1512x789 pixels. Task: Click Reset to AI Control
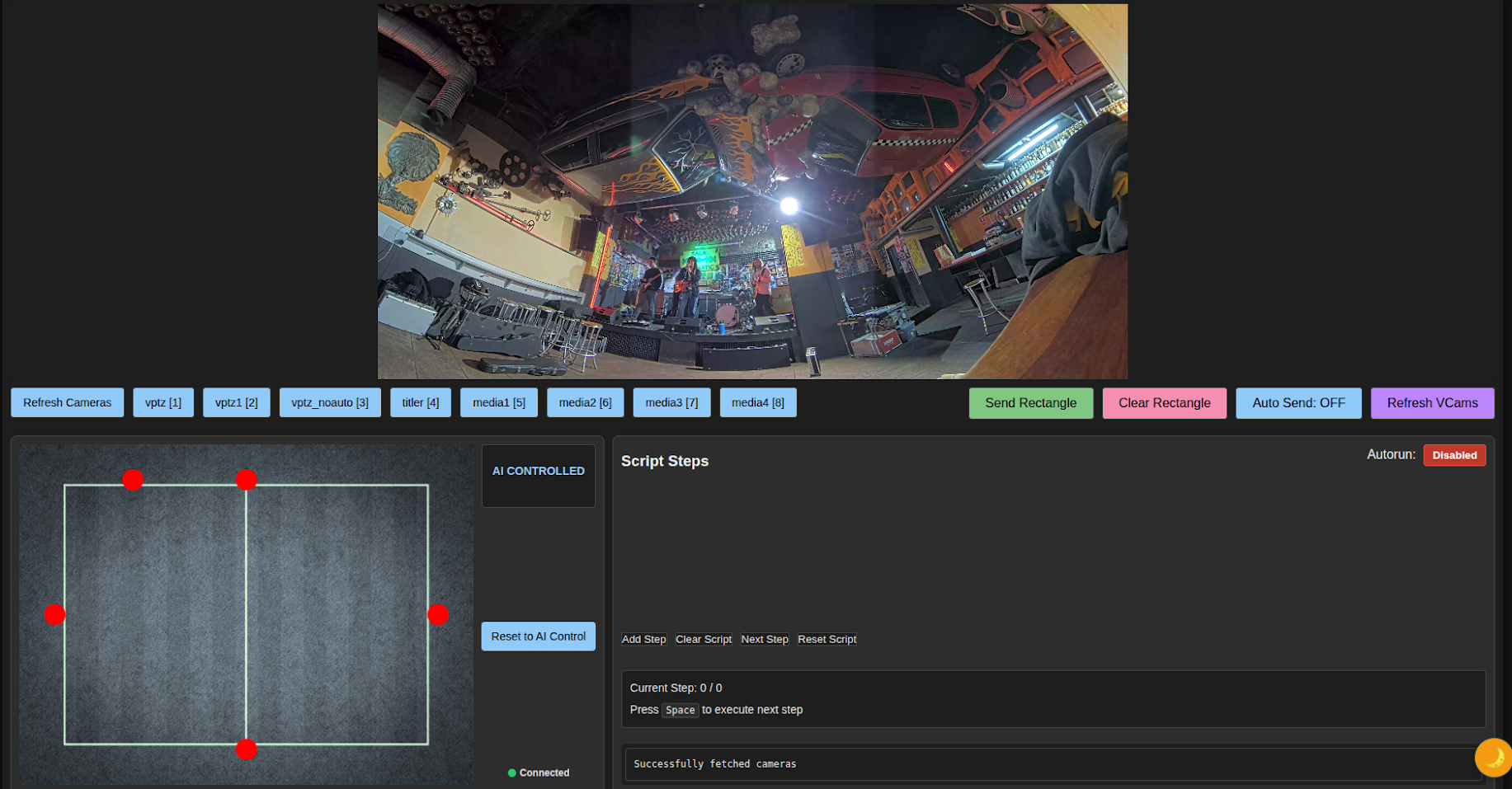[x=538, y=636]
